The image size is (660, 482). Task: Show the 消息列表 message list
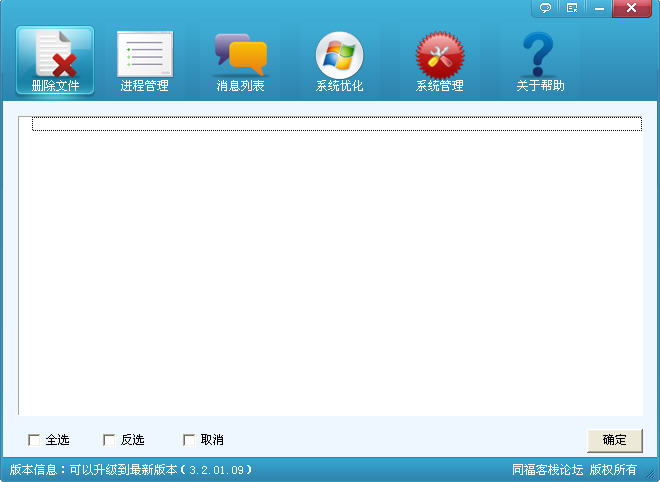pyautogui.click(x=241, y=60)
